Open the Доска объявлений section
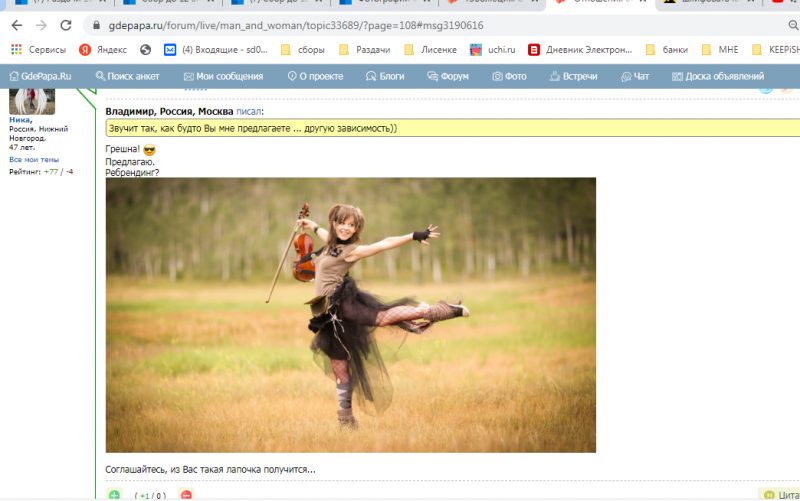 [718, 76]
